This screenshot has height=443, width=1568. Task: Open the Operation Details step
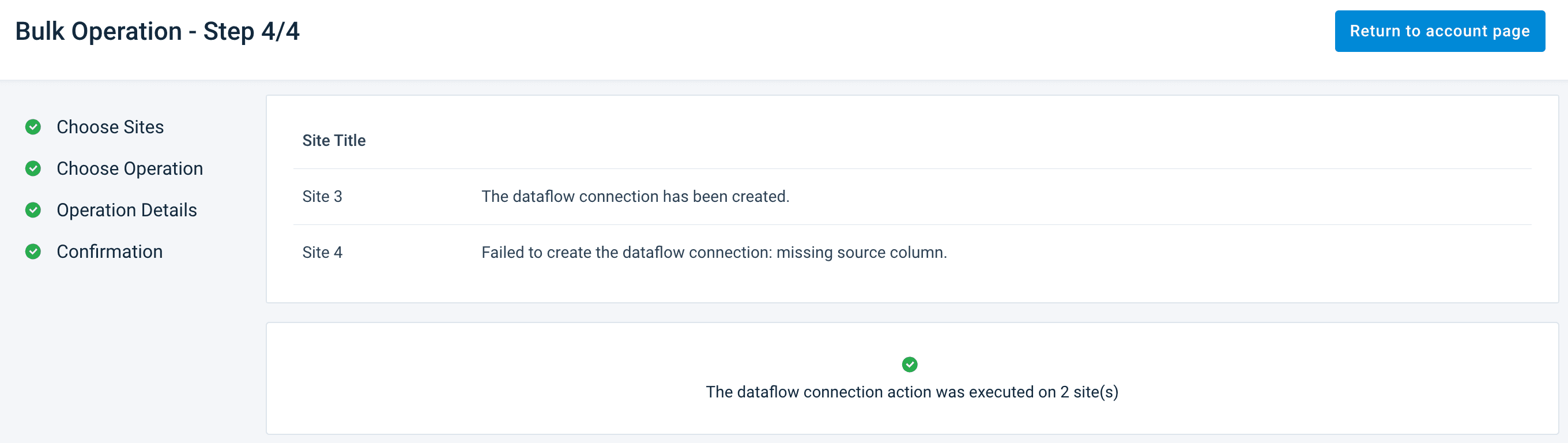pyautogui.click(x=127, y=209)
